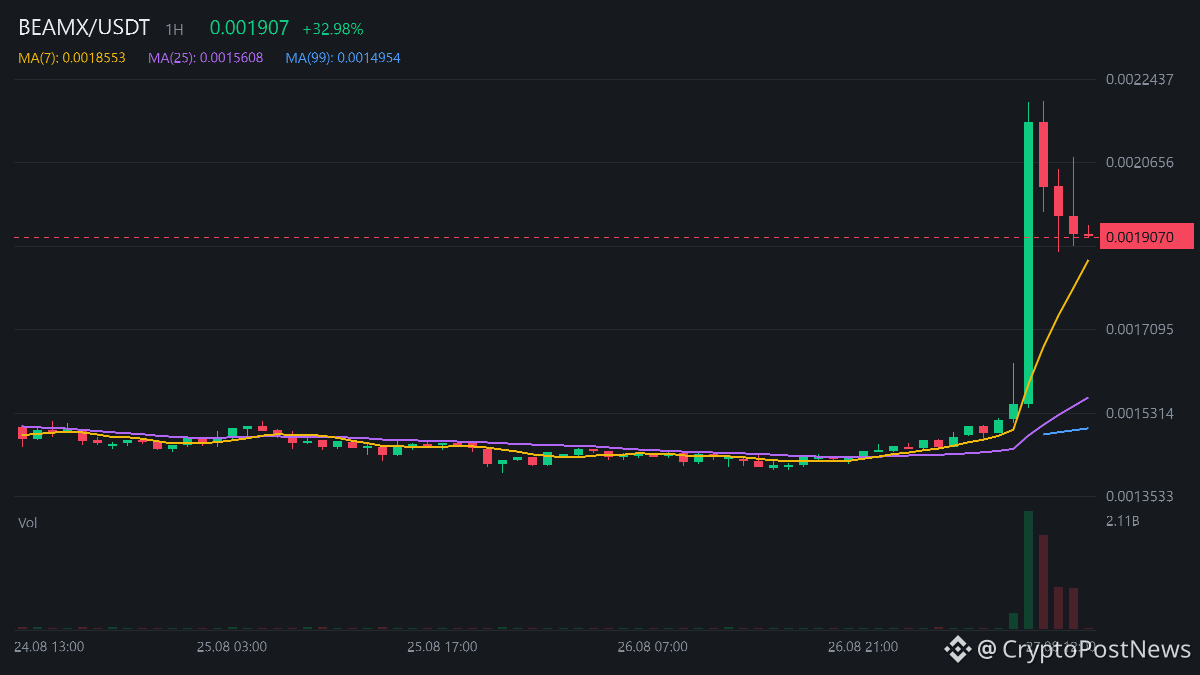Image resolution: width=1200 pixels, height=675 pixels.
Task: Click the 25.08 03:00 time label
Action: pyautogui.click(x=231, y=647)
